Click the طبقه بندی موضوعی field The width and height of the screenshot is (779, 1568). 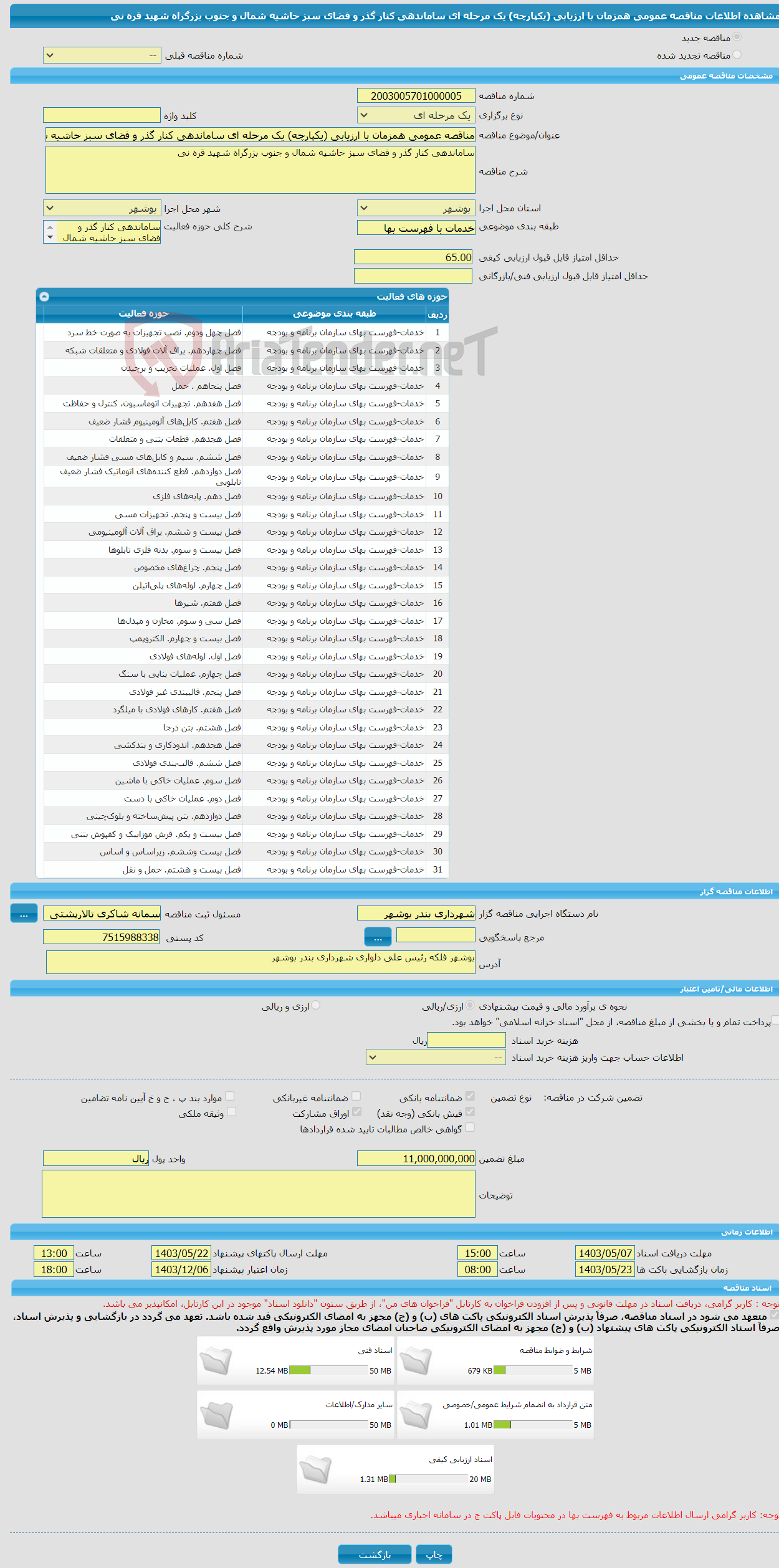416,227
